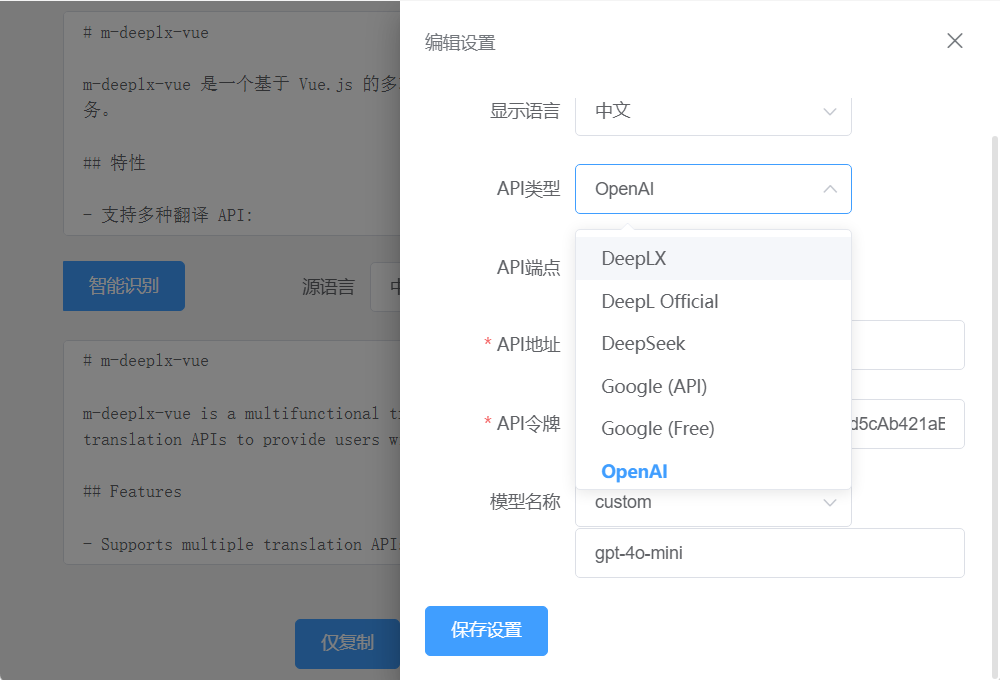Select Google (Free) option
This screenshot has height=680, width=1000.
click(713, 429)
